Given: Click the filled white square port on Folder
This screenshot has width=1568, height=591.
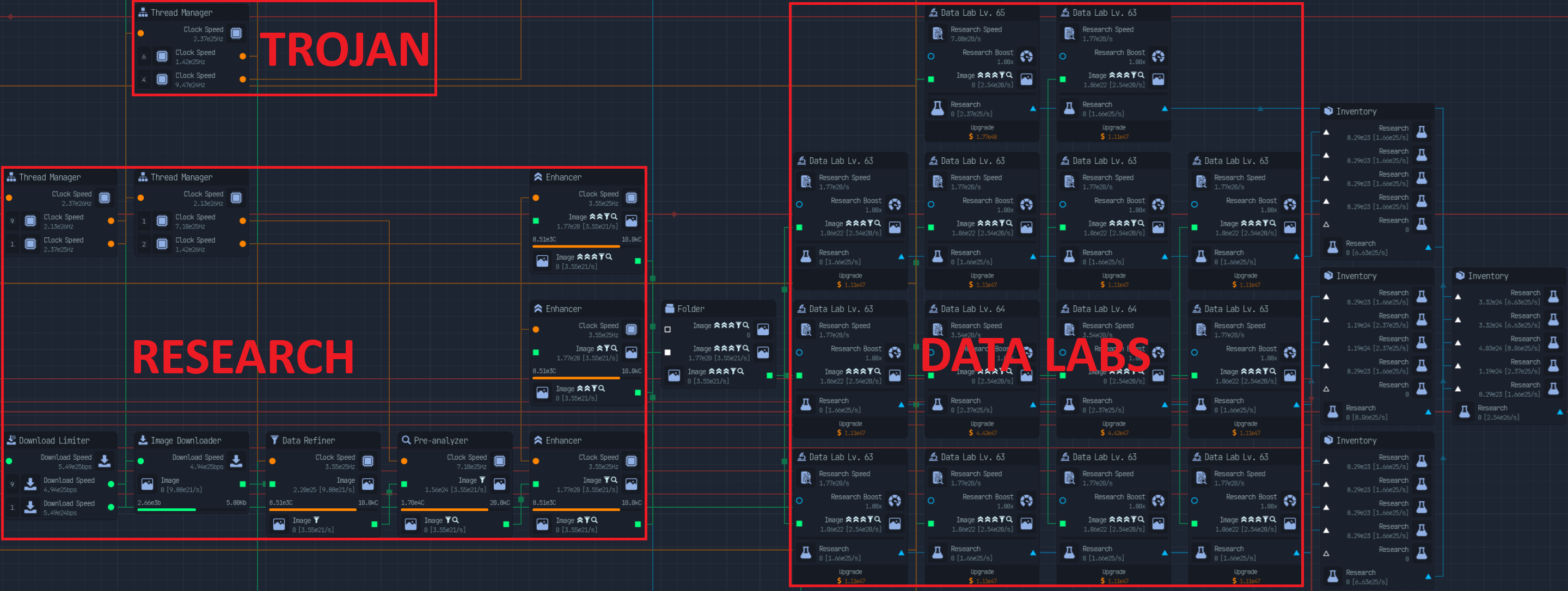Looking at the screenshot, I should pos(667,353).
